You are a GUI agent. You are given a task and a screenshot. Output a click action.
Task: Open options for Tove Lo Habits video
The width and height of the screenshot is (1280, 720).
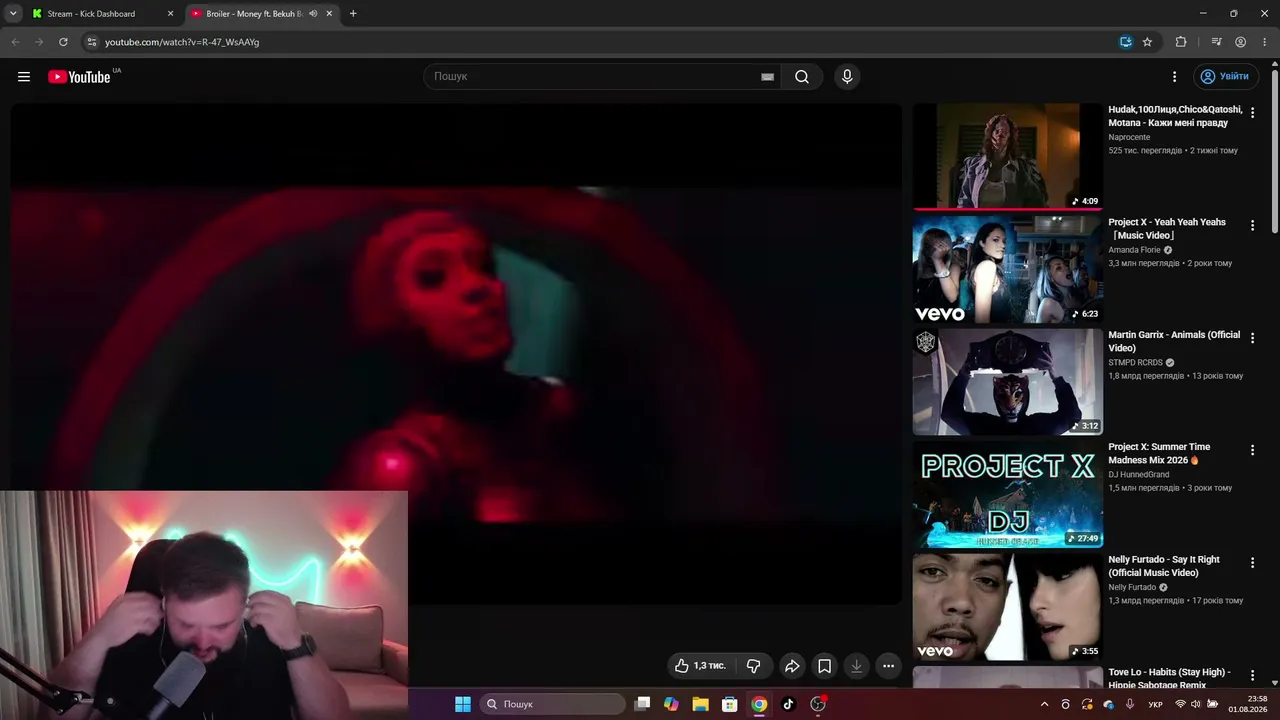coord(1252,676)
